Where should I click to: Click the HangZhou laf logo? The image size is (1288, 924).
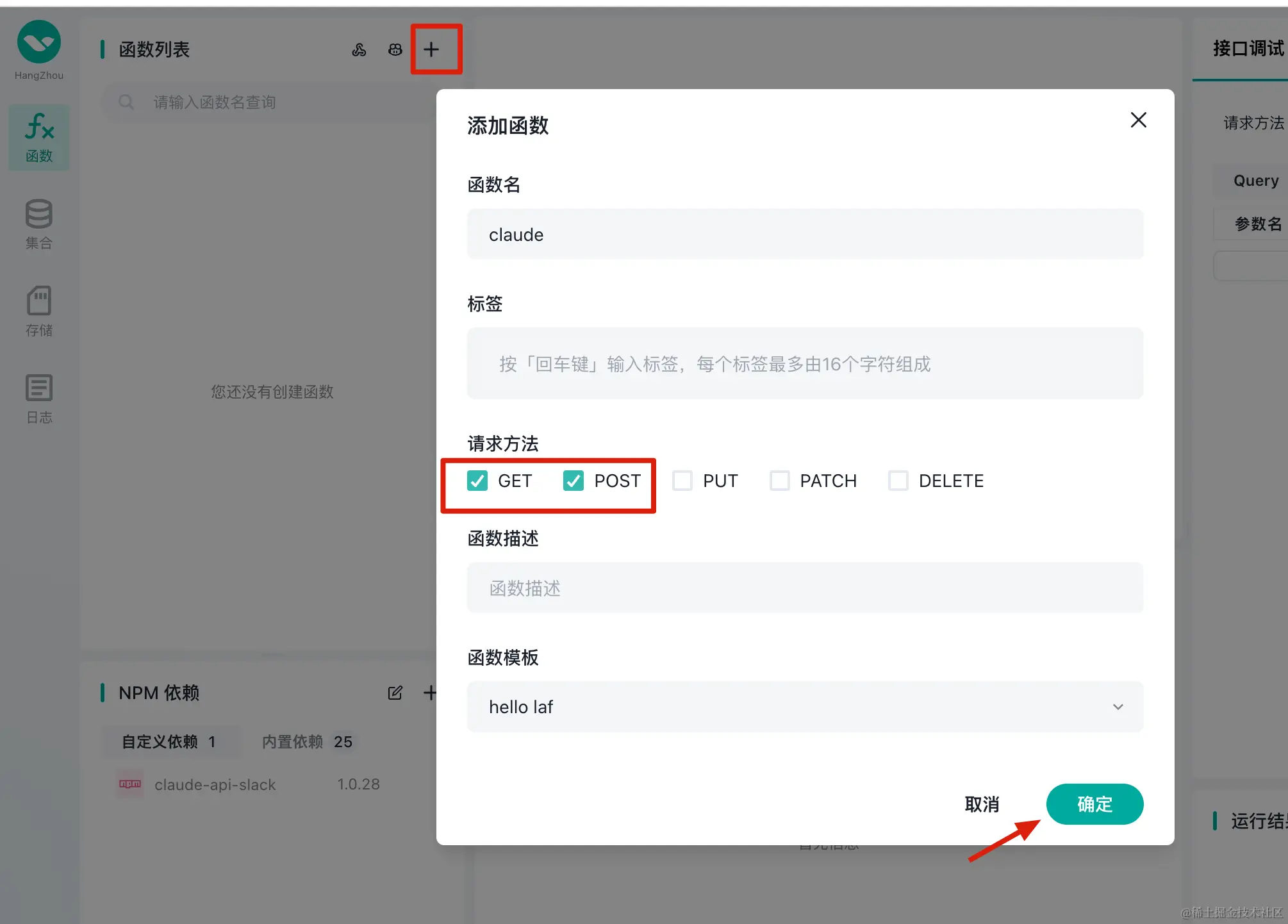coord(39,42)
